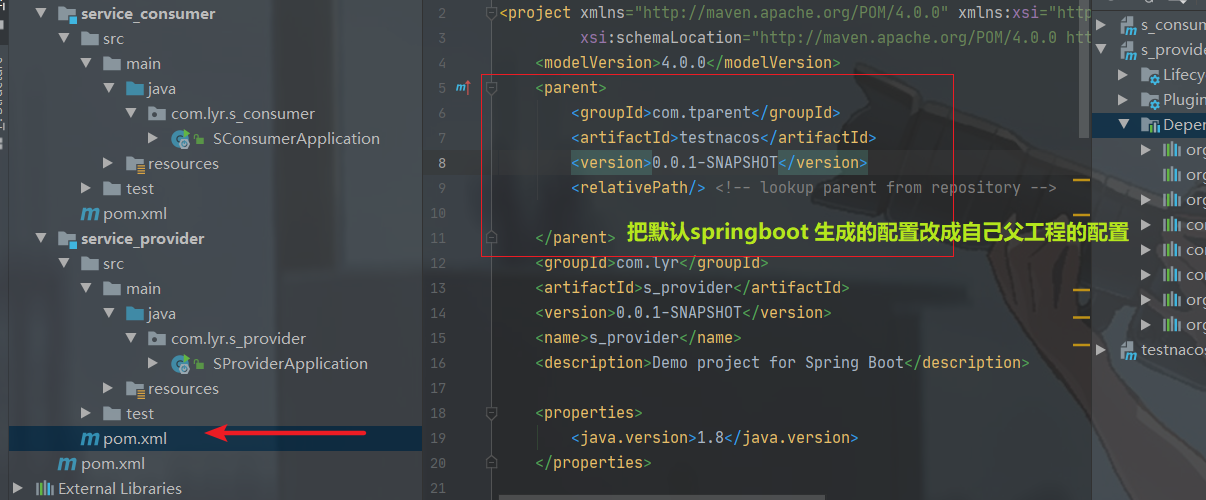The height and width of the screenshot is (500, 1206).
Task: Expand the SConsumerApplication class node
Action: pyautogui.click(x=152, y=139)
